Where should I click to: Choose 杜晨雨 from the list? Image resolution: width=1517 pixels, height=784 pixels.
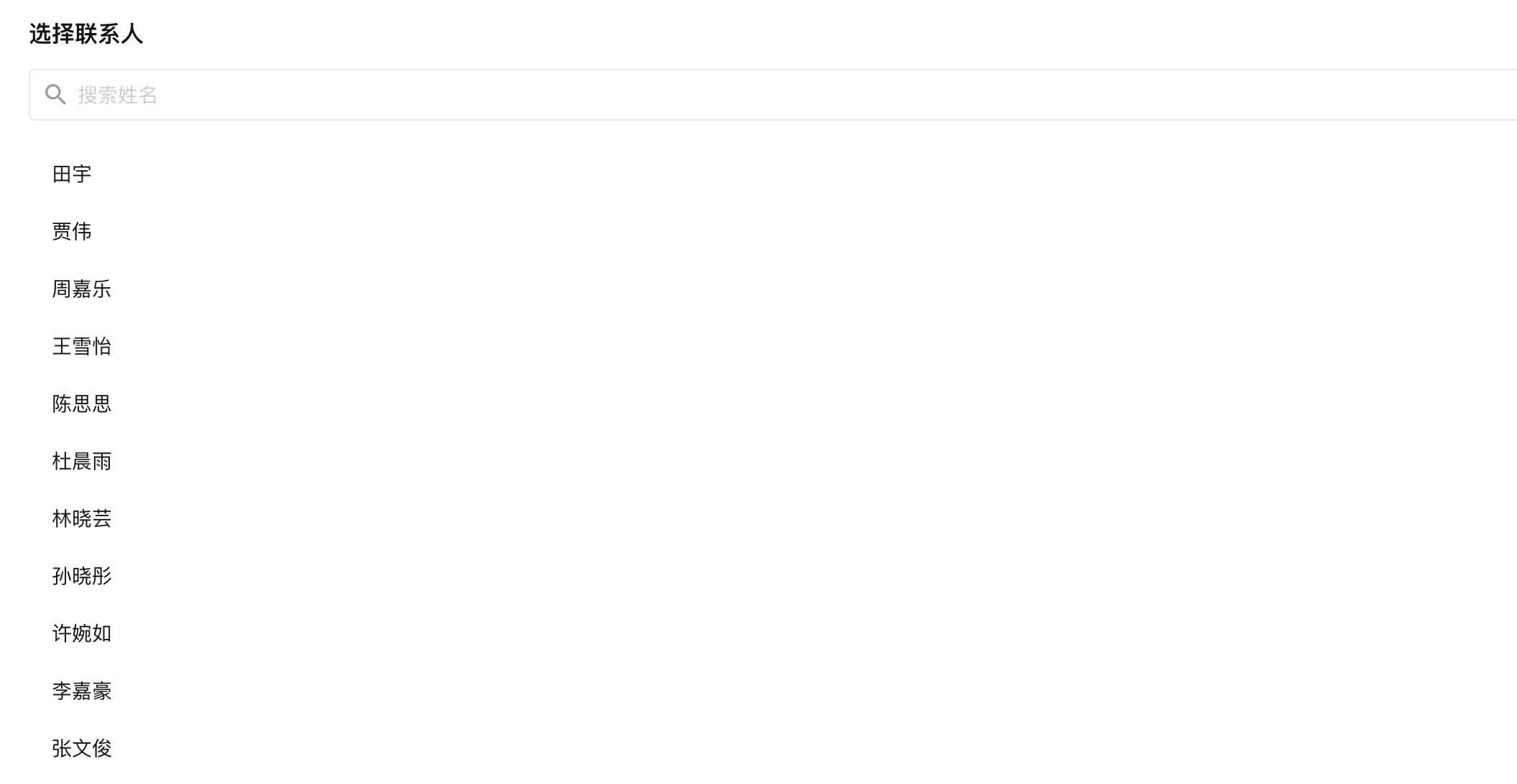coord(773,461)
